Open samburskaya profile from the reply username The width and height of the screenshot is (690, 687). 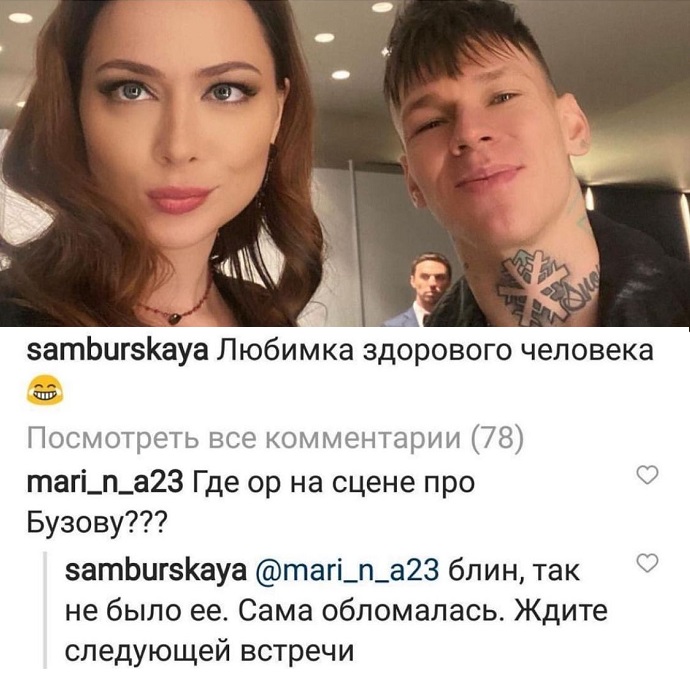156,571
